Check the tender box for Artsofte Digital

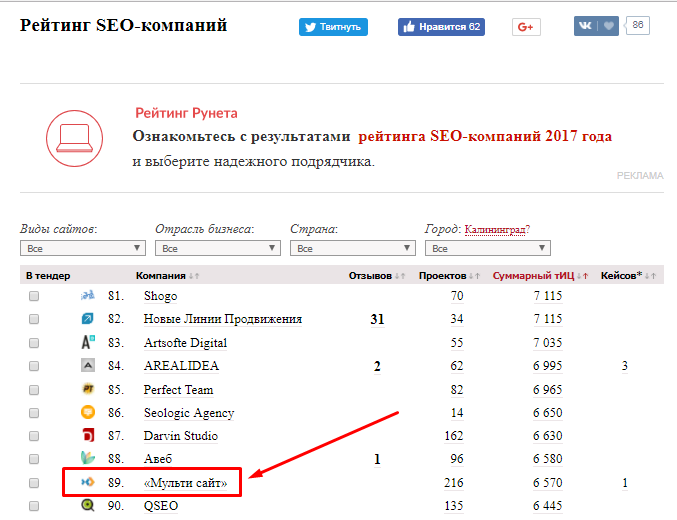click(34, 343)
